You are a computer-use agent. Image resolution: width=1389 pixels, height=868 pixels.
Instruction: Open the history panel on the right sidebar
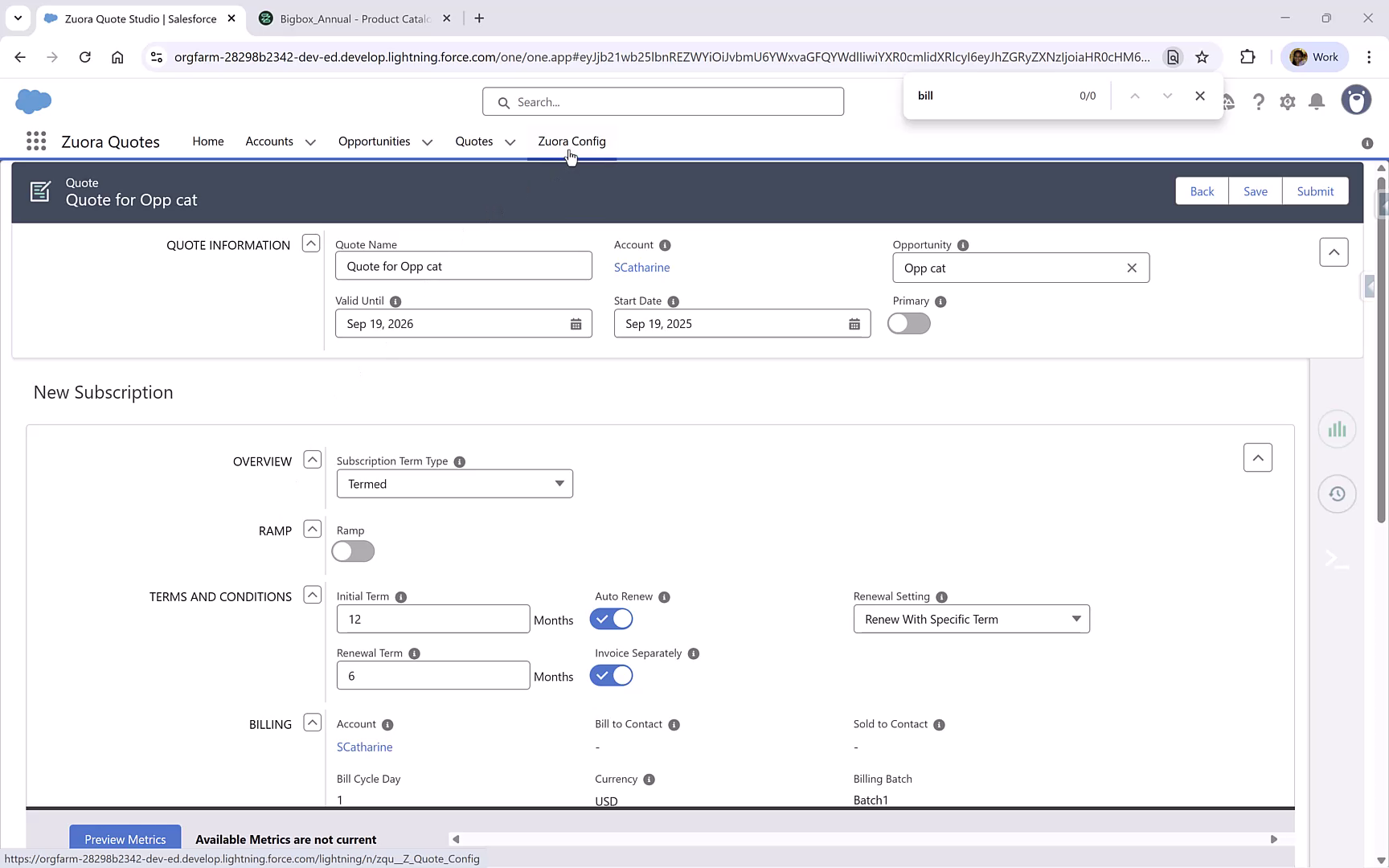coord(1337,493)
